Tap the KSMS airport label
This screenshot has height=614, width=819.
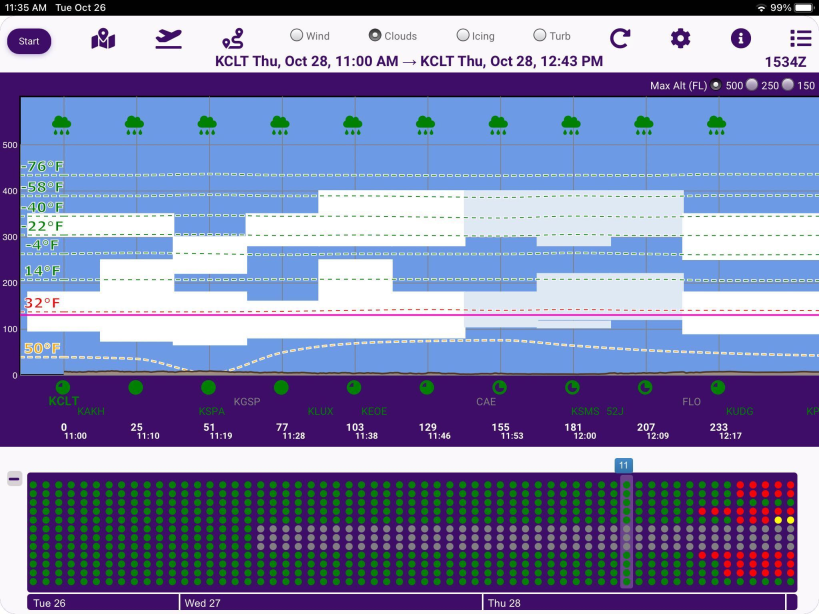click(x=585, y=411)
